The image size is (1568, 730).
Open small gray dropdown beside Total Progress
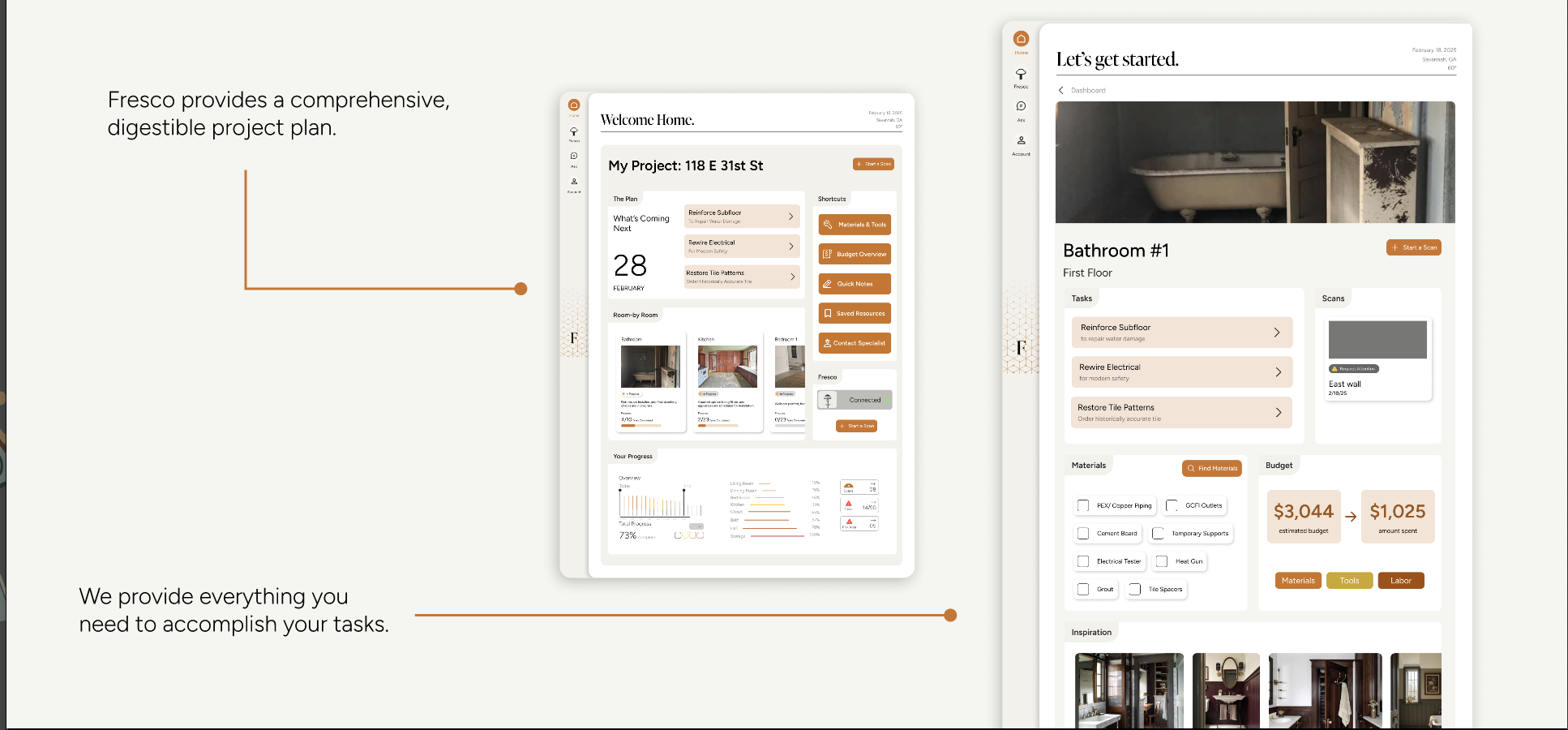pos(696,526)
